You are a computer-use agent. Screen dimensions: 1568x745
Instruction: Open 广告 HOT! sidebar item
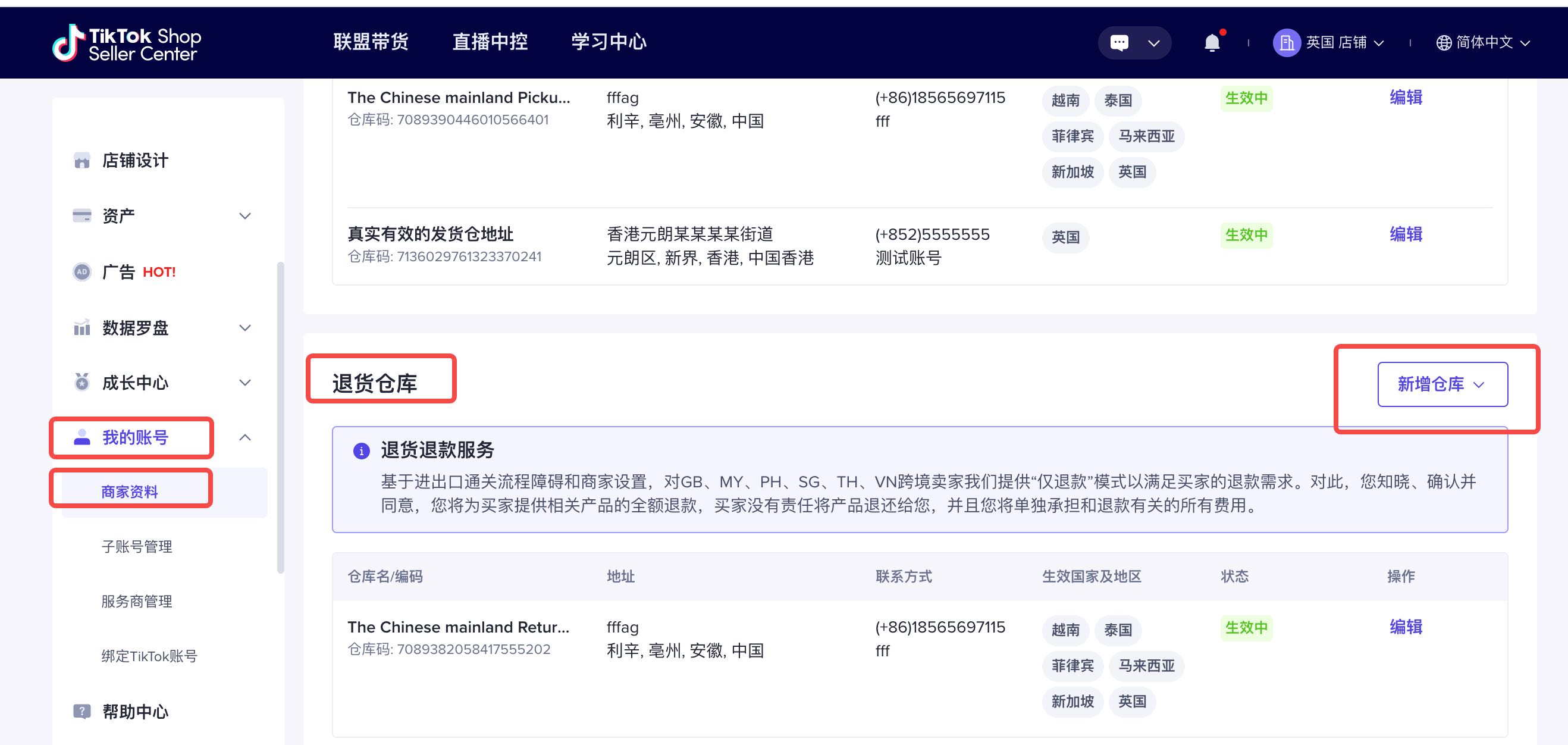point(139,271)
